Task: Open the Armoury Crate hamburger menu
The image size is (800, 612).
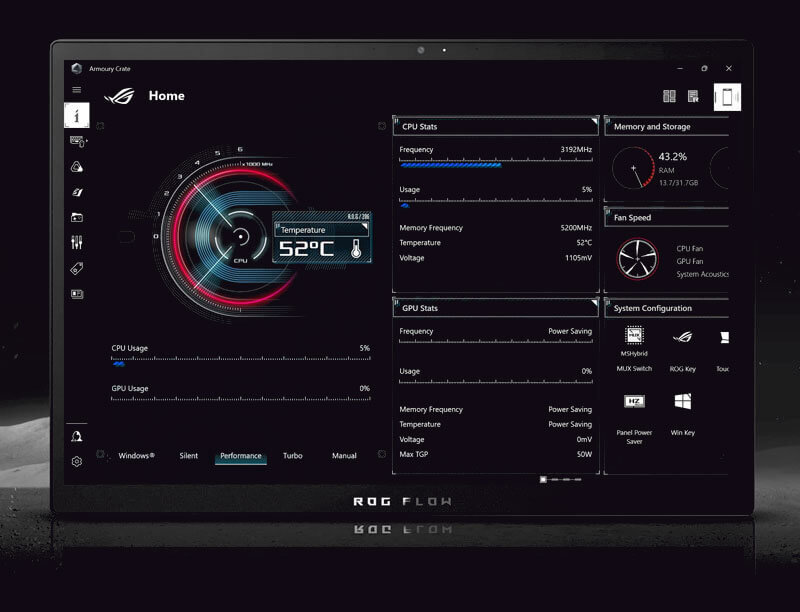Action: [77, 90]
